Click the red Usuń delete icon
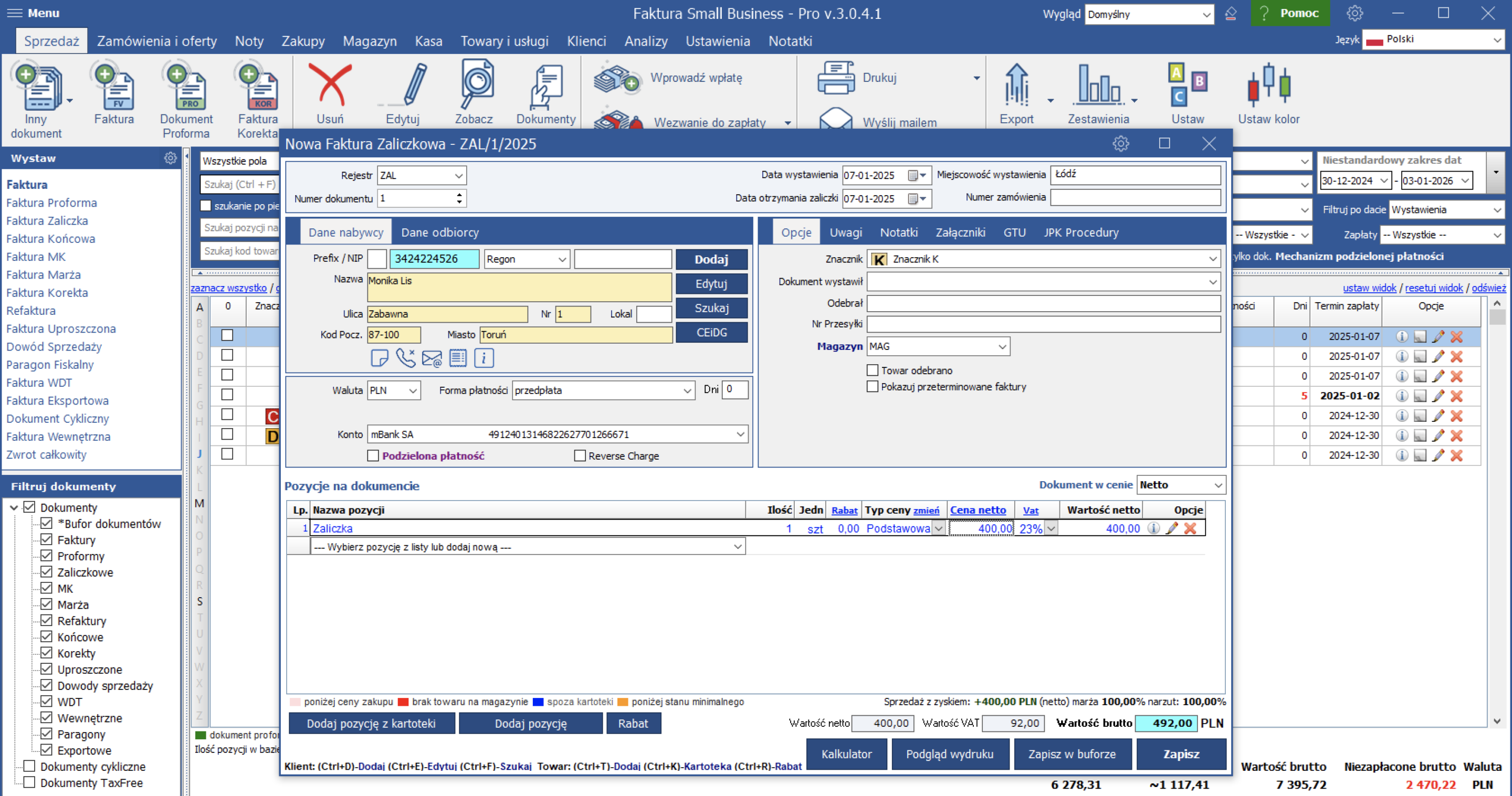Screen dimensions: 1512x796 coord(330,86)
